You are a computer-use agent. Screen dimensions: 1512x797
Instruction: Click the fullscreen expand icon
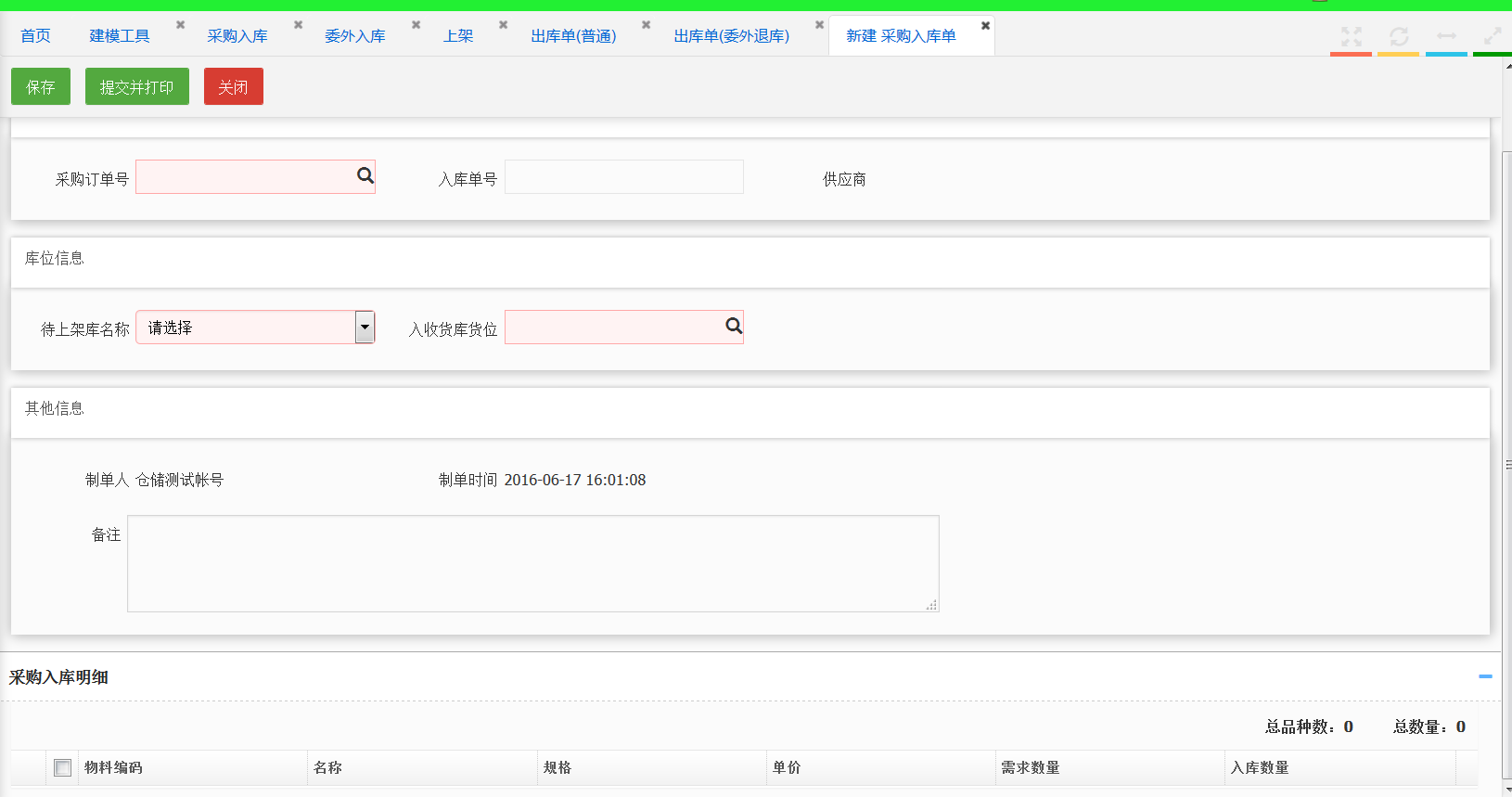[1352, 36]
